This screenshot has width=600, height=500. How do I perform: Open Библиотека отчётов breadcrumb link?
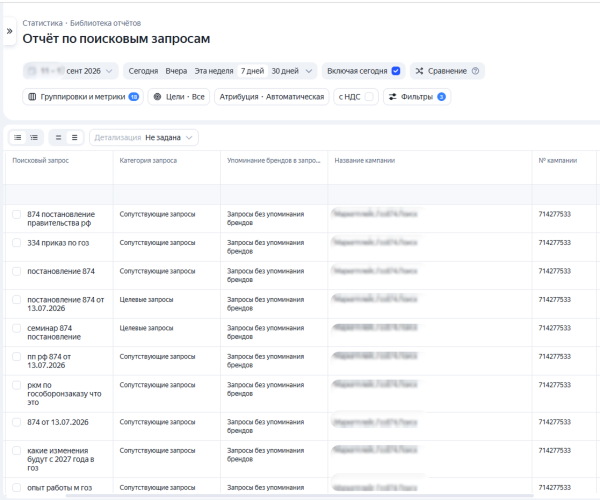tap(106, 23)
